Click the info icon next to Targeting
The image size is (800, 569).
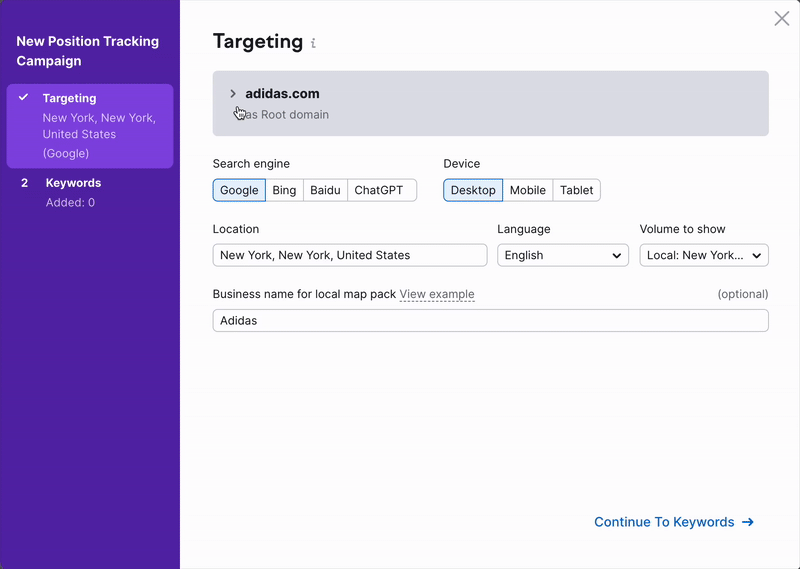coord(313,43)
